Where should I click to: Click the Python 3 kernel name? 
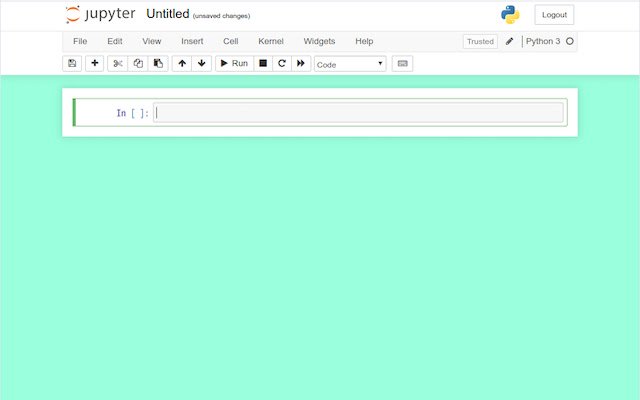point(543,41)
